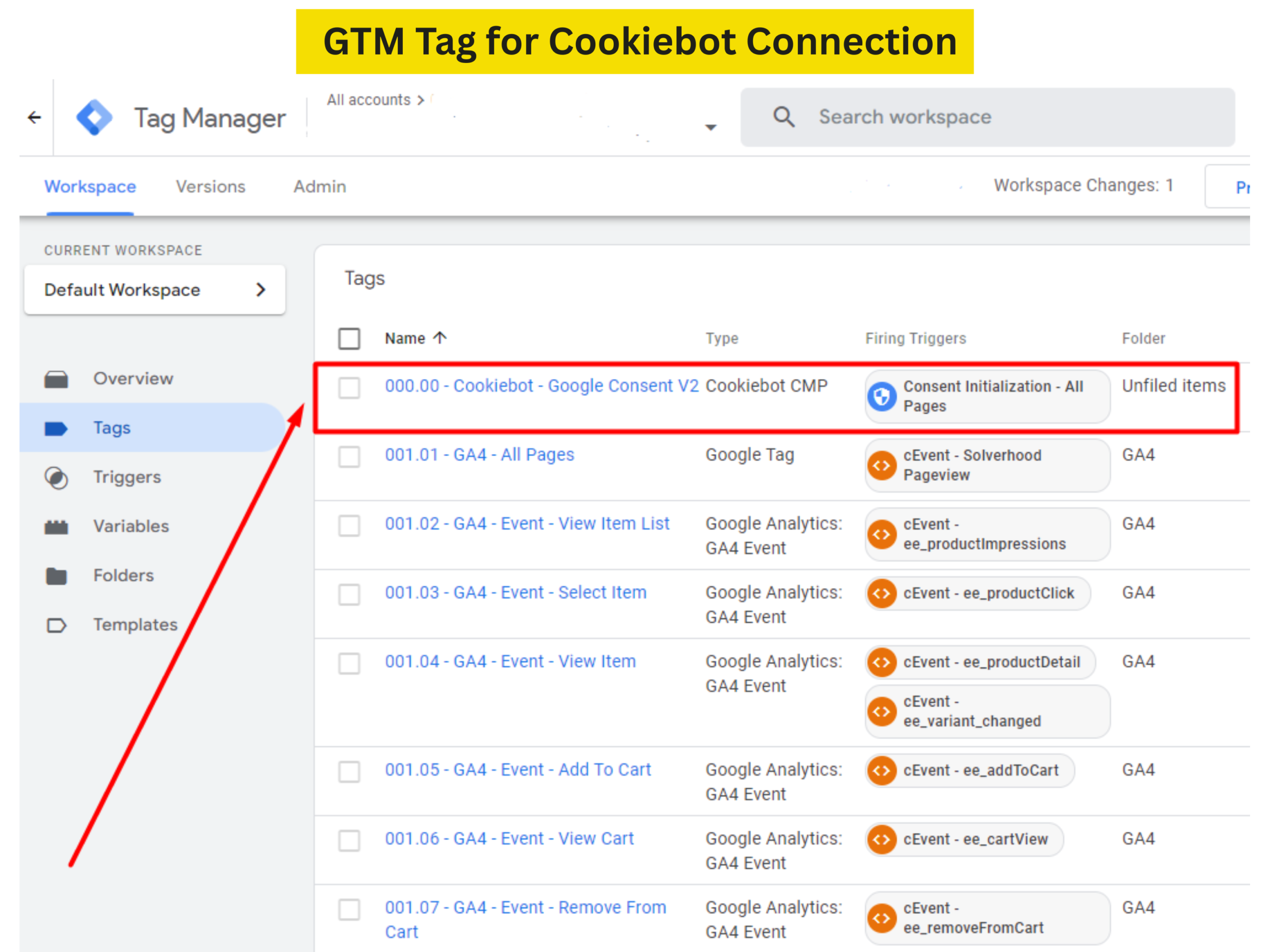The width and height of the screenshot is (1270, 952).
Task: Go to Folders in the sidebar
Action: [x=123, y=576]
